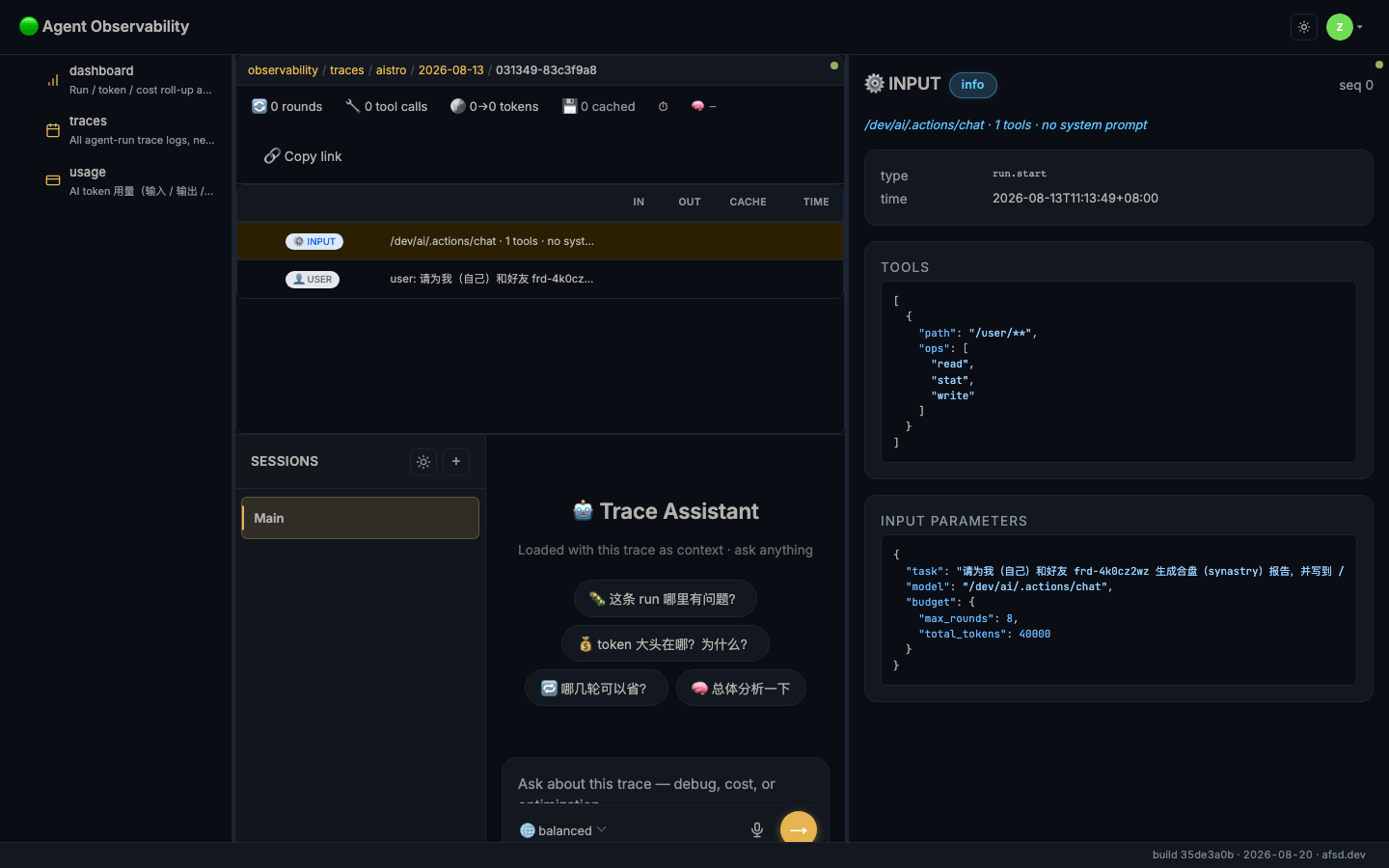
Task: Focus the Ask about this trace input
Action: [666, 789]
